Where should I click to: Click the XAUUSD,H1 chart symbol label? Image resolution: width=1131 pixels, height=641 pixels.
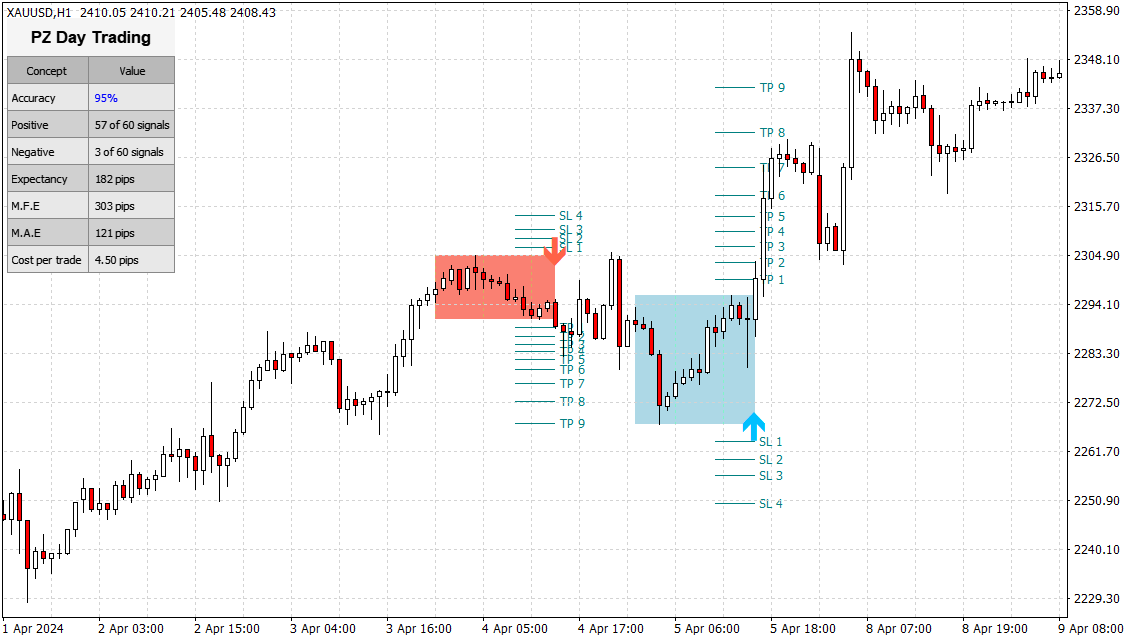pyautogui.click(x=39, y=12)
